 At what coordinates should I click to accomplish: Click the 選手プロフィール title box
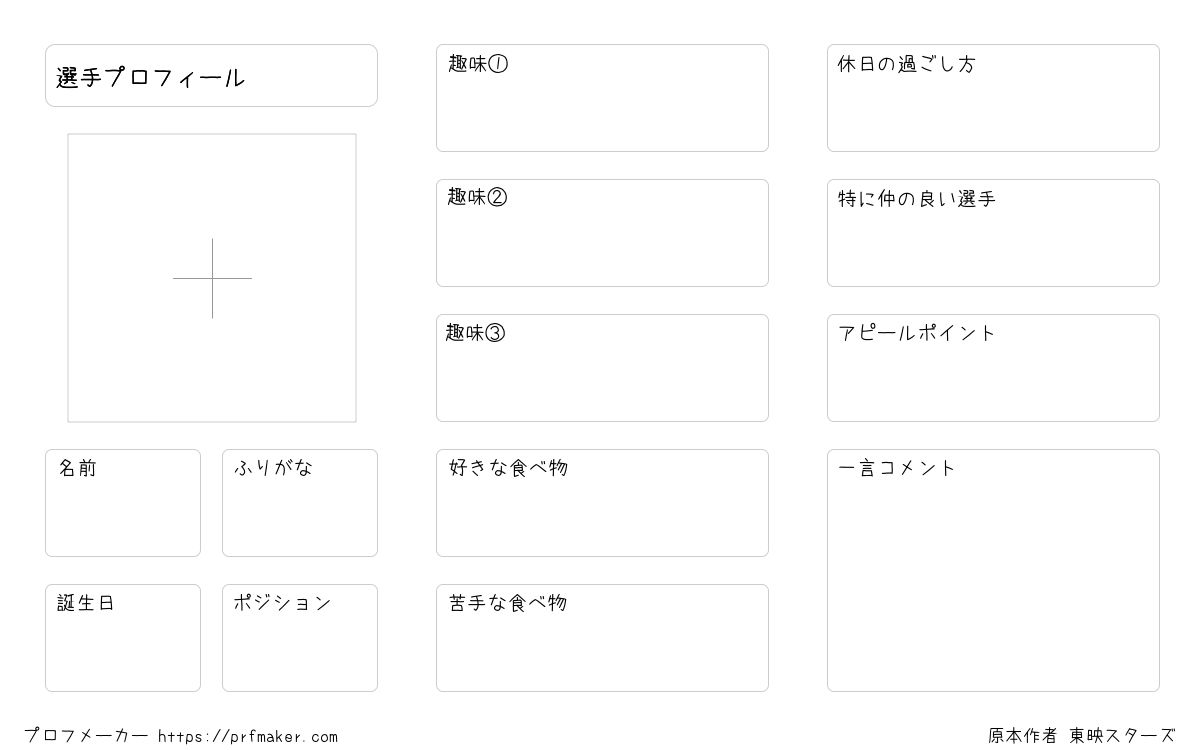[211, 75]
